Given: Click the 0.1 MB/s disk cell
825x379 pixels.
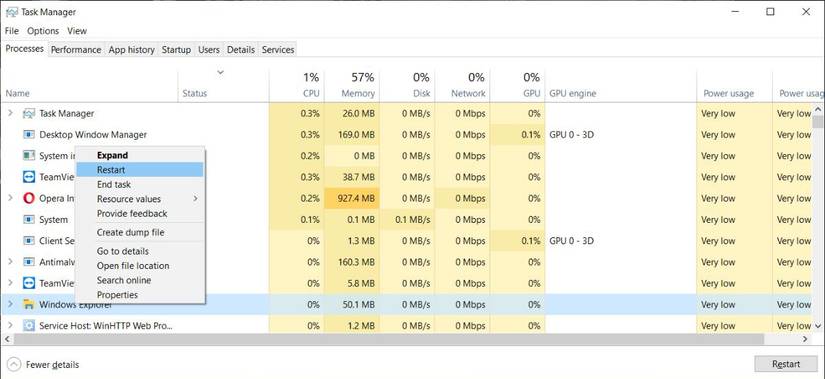Looking at the screenshot, I should click(407, 220).
